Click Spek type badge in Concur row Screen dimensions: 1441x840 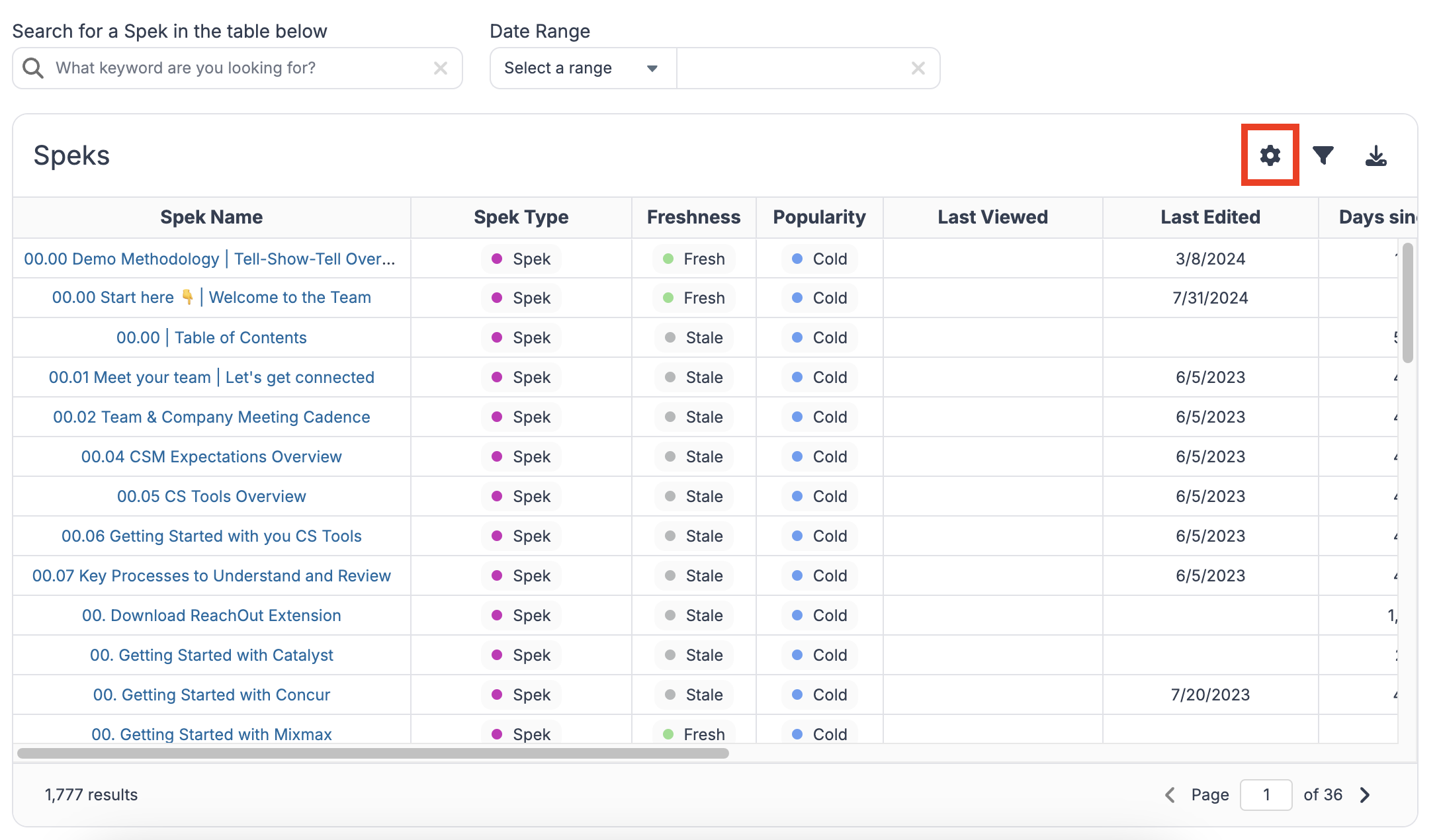point(521,694)
